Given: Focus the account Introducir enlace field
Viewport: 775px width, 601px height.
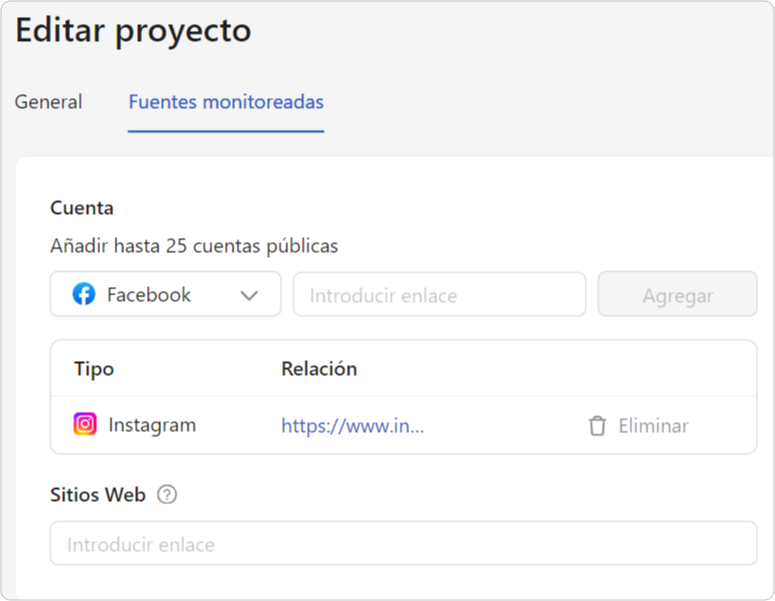Looking at the screenshot, I should (439, 295).
